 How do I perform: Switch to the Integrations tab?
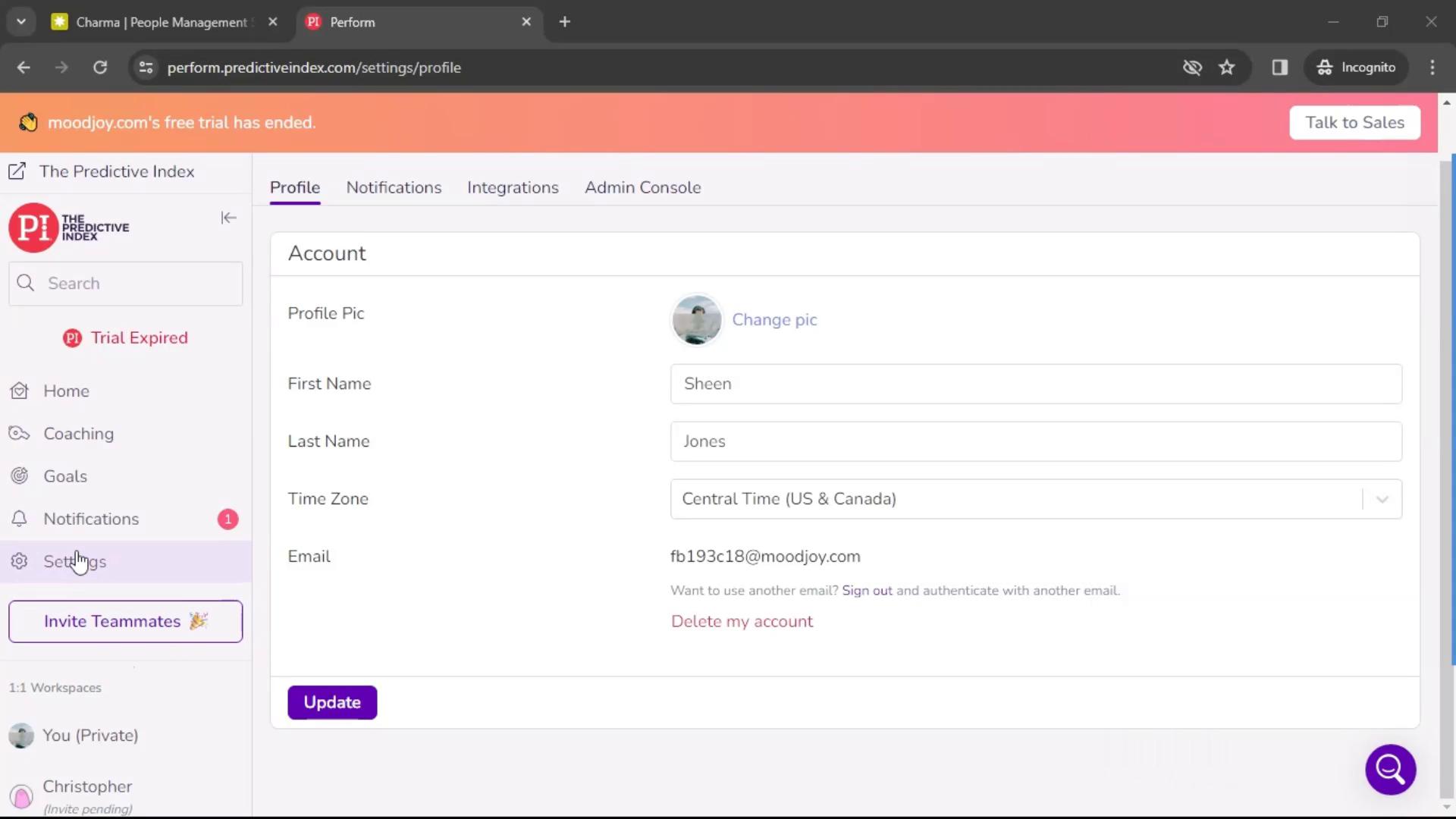point(513,187)
